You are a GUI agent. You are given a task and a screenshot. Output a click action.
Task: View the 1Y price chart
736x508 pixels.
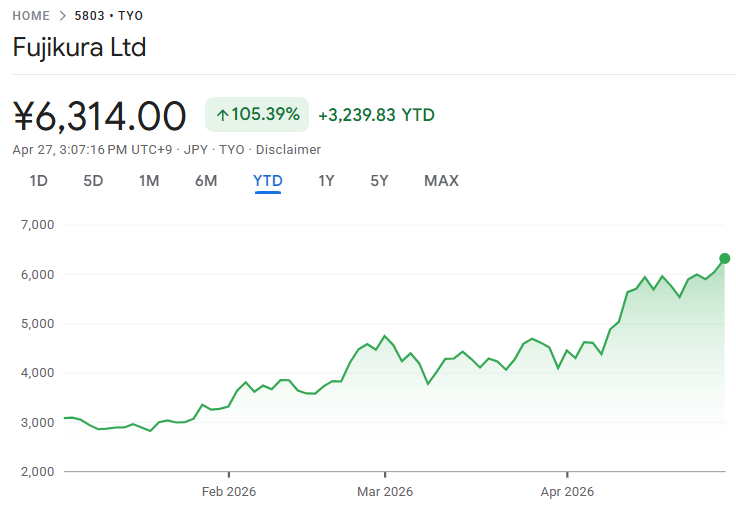pyautogui.click(x=326, y=181)
